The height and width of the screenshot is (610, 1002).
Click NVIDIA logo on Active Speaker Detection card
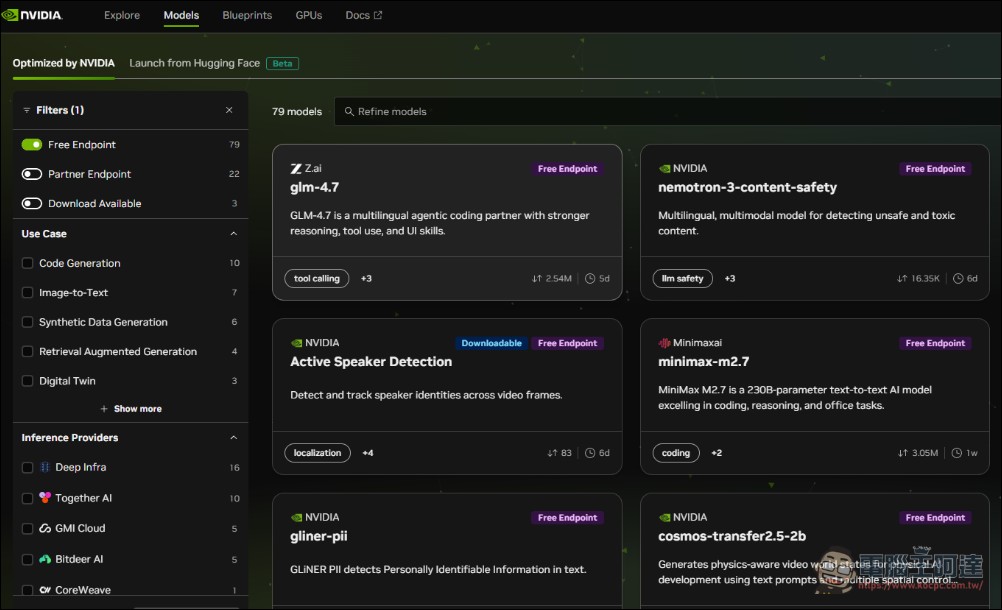(x=297, y=343)
